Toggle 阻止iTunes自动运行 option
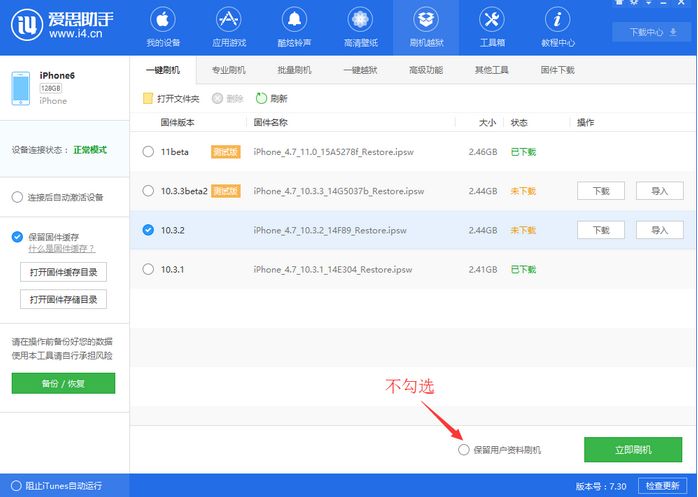 point(16,485)
